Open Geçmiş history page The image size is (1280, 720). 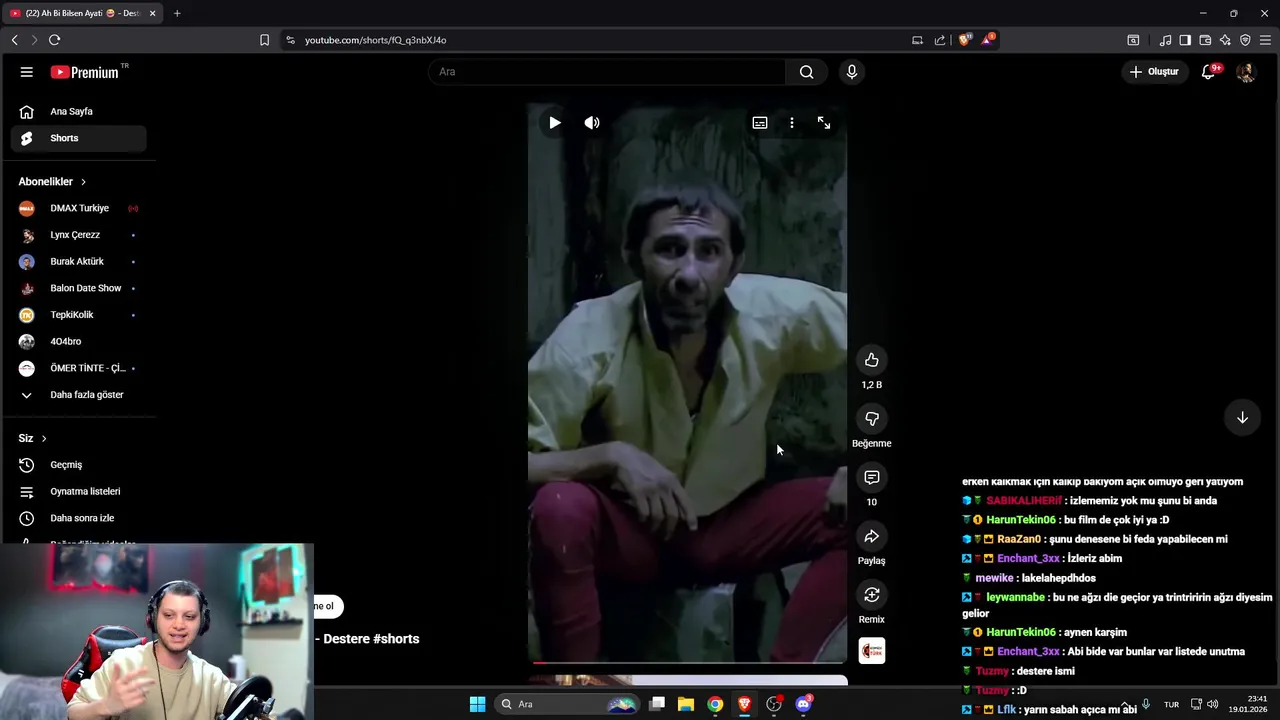click(78, 465)
